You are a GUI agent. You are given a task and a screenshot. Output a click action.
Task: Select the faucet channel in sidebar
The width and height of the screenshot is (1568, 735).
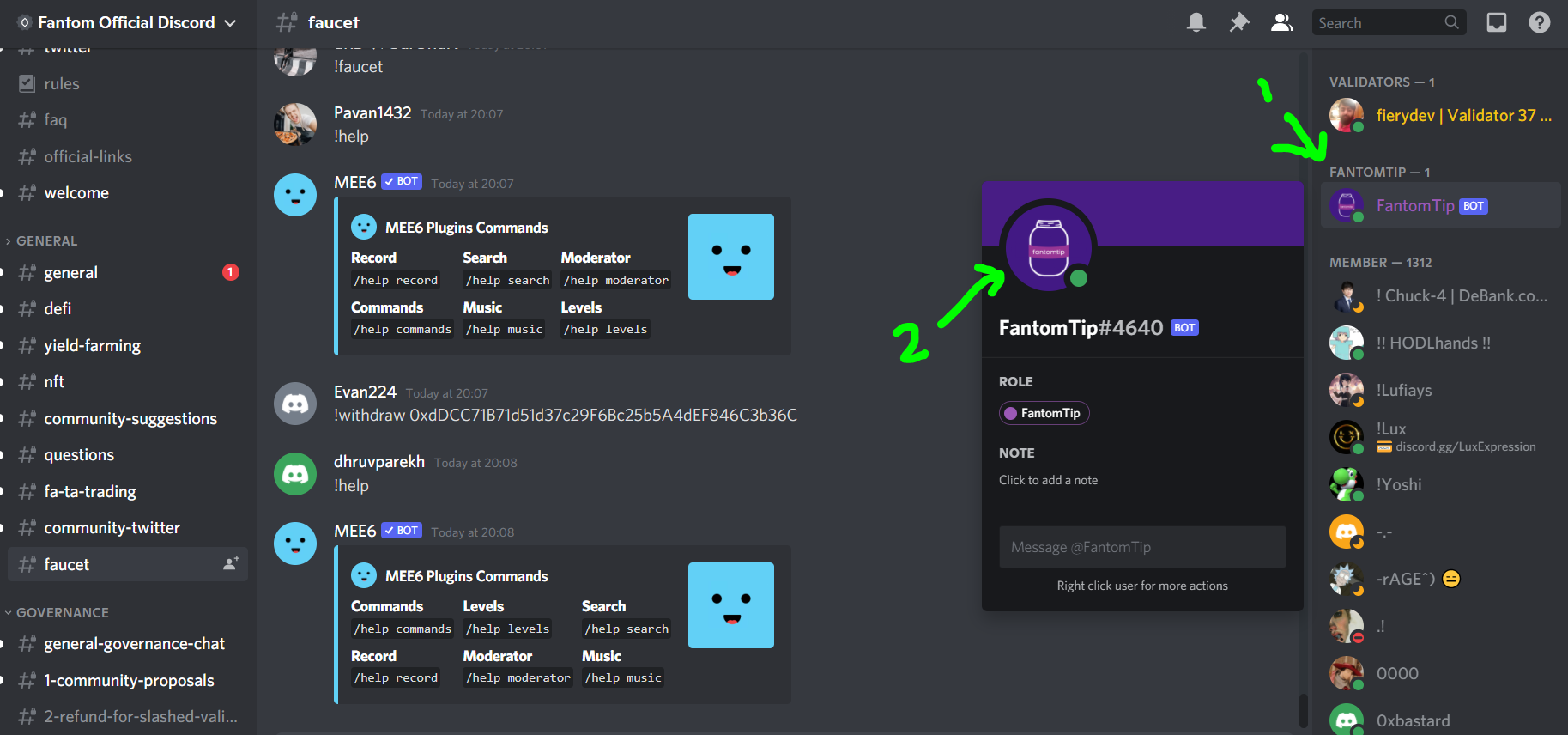click(x=128, y=564)
